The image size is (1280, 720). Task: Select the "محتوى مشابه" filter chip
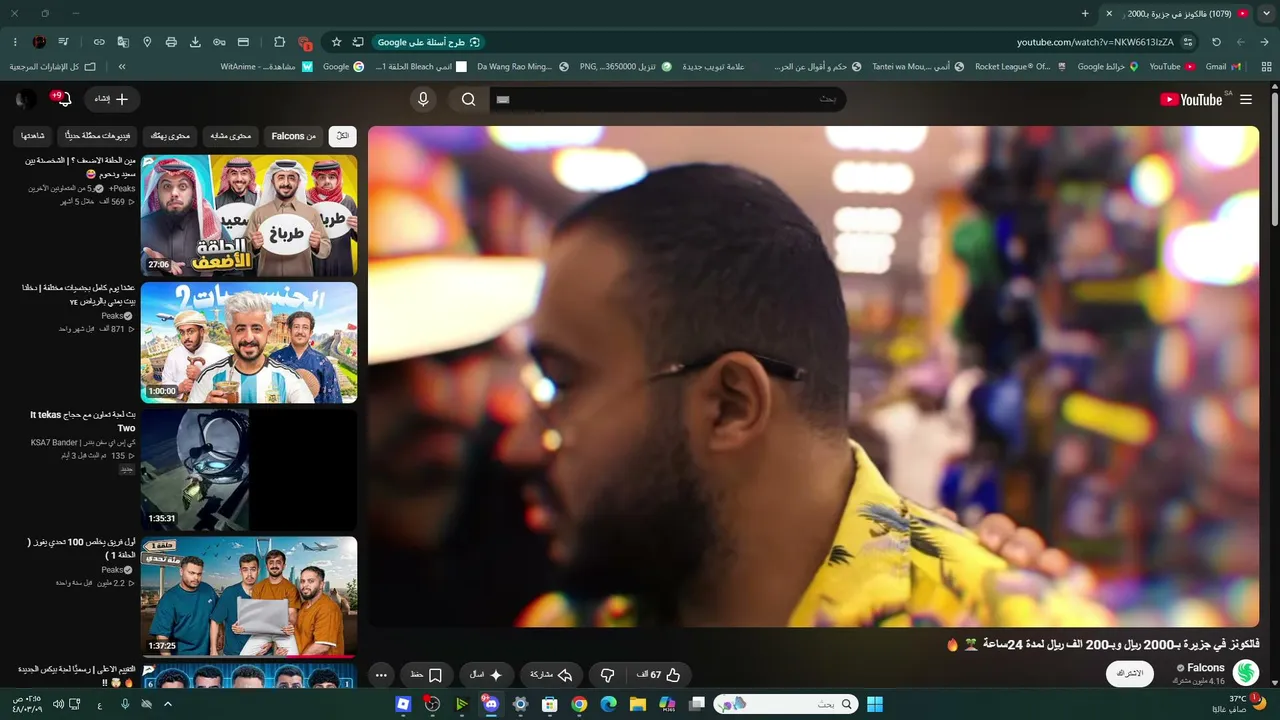click(x=232, y=136)
